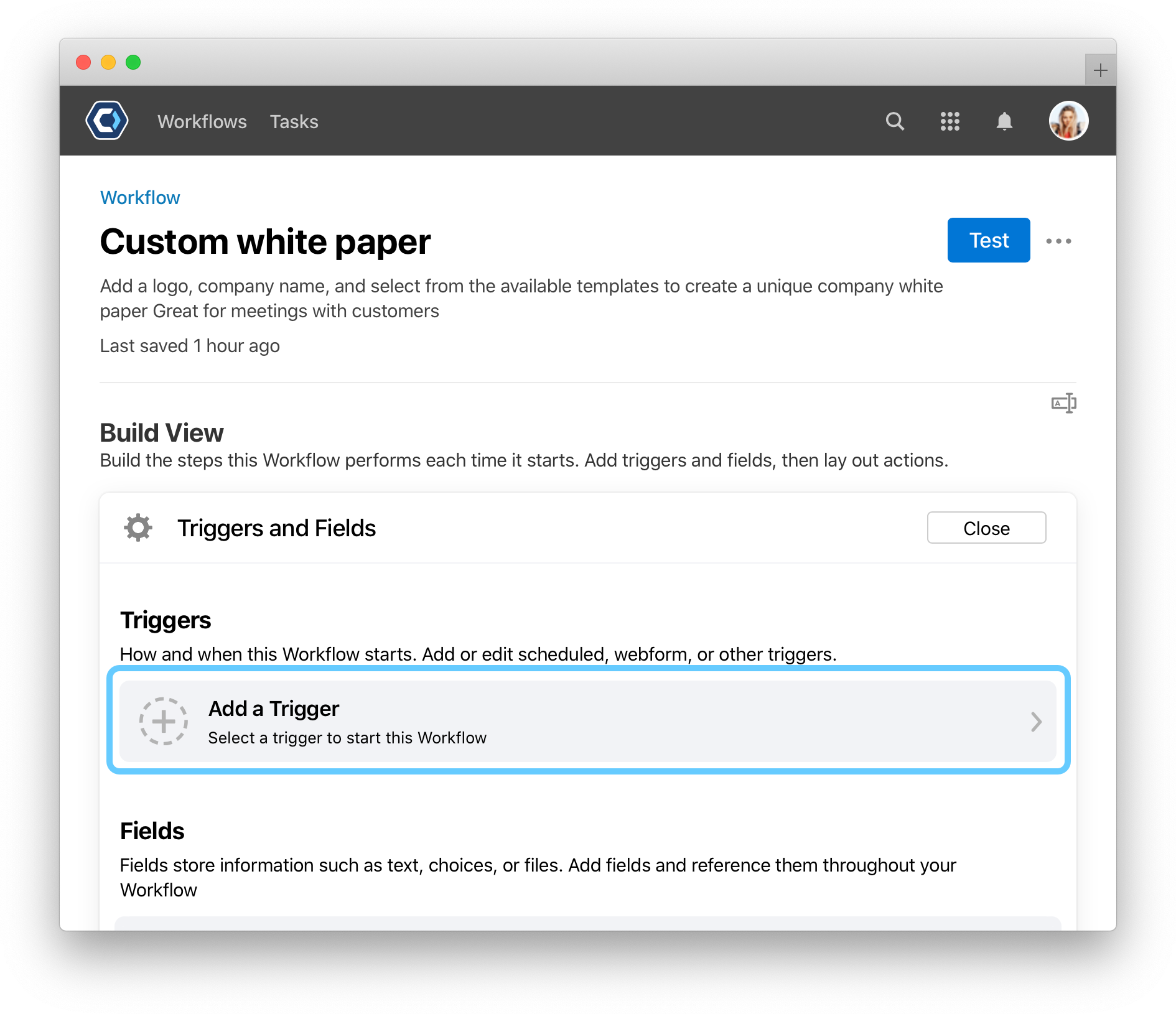Viewport: 1176px width, 1014px height.
Task: Open the apps grid launcher icon
Action: click(x=950, y=121)
